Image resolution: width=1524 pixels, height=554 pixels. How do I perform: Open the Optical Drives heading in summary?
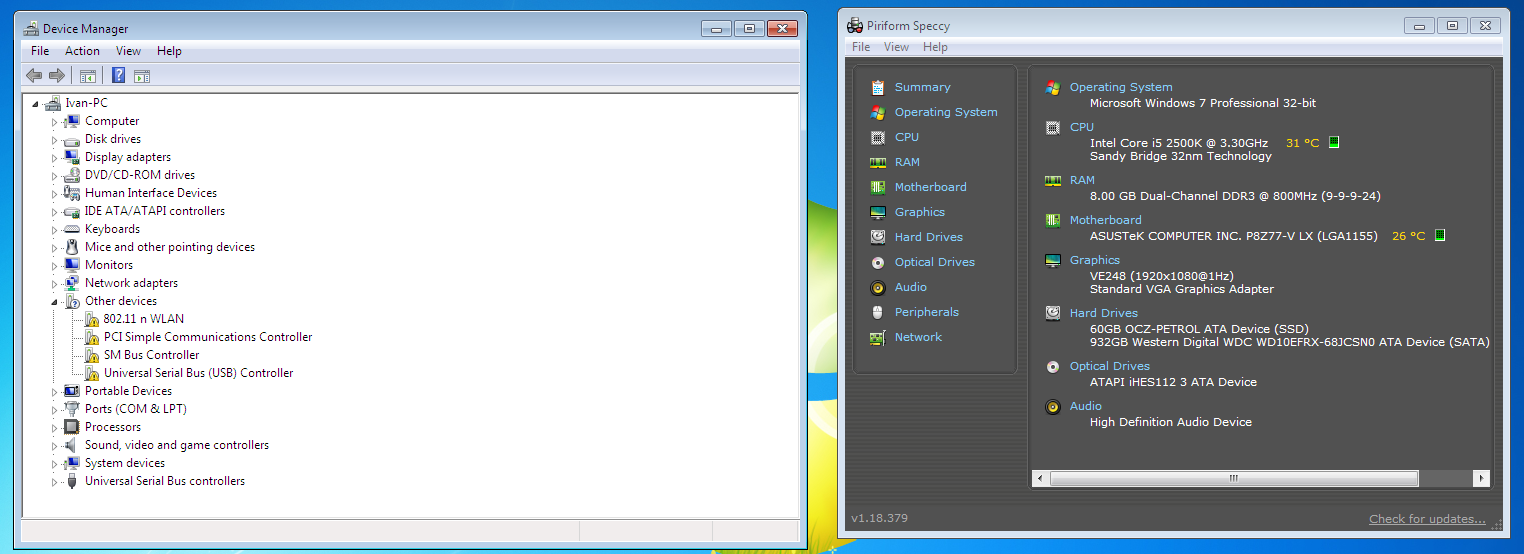(1110, 366)
